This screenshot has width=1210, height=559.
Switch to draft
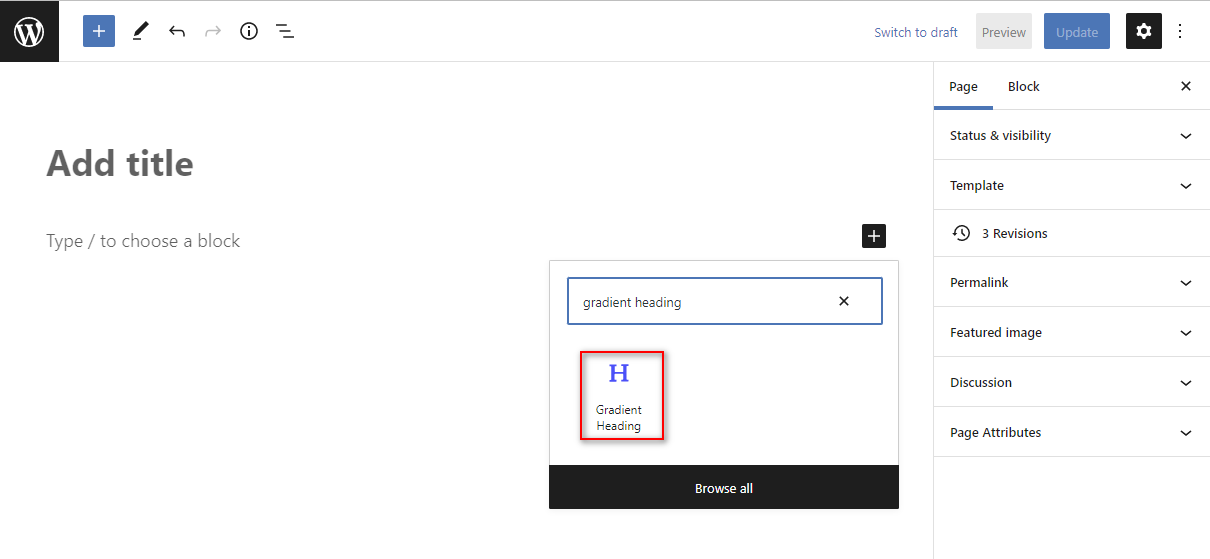[x=916, y=32]
